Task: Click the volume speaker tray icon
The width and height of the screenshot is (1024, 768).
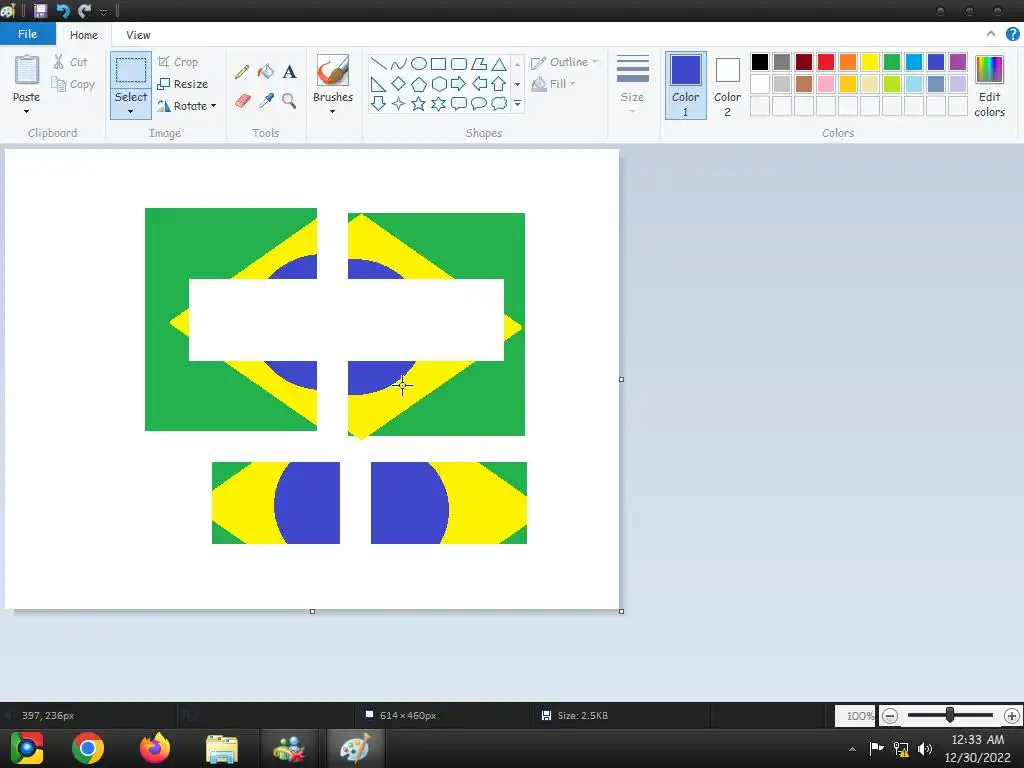Action: [925, 748]
